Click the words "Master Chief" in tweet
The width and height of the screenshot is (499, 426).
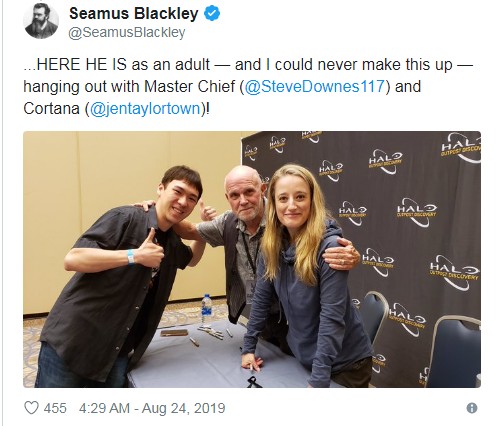click(190, 87)
